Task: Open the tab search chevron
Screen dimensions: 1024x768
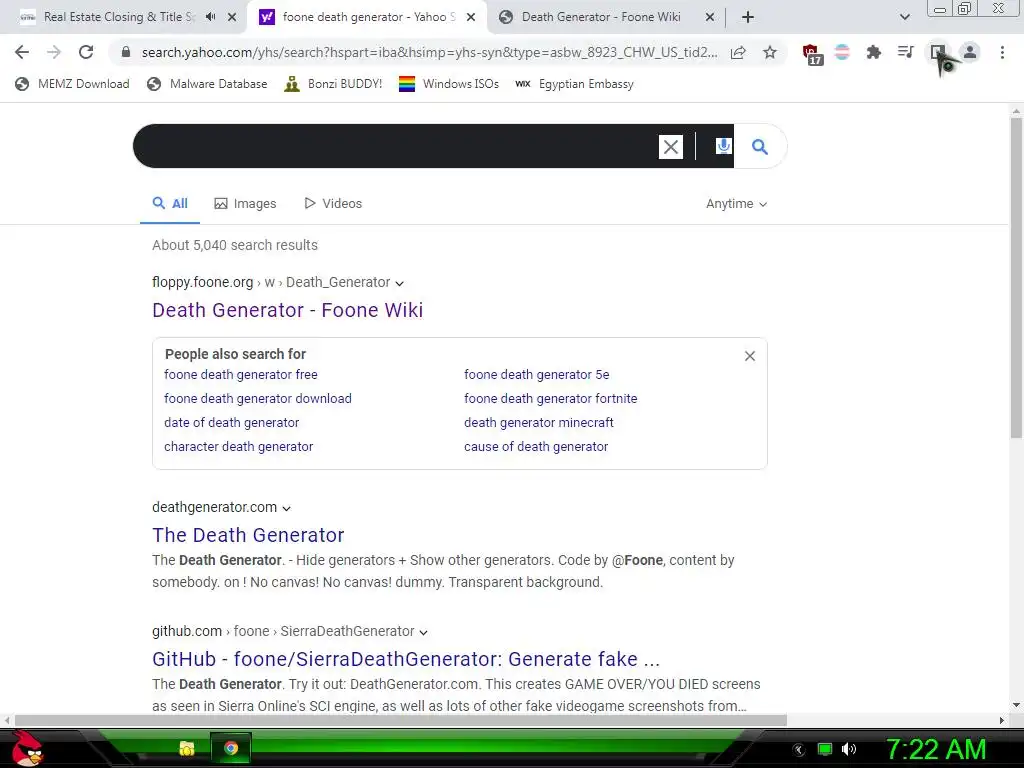Action: click(x=904, y=17)
